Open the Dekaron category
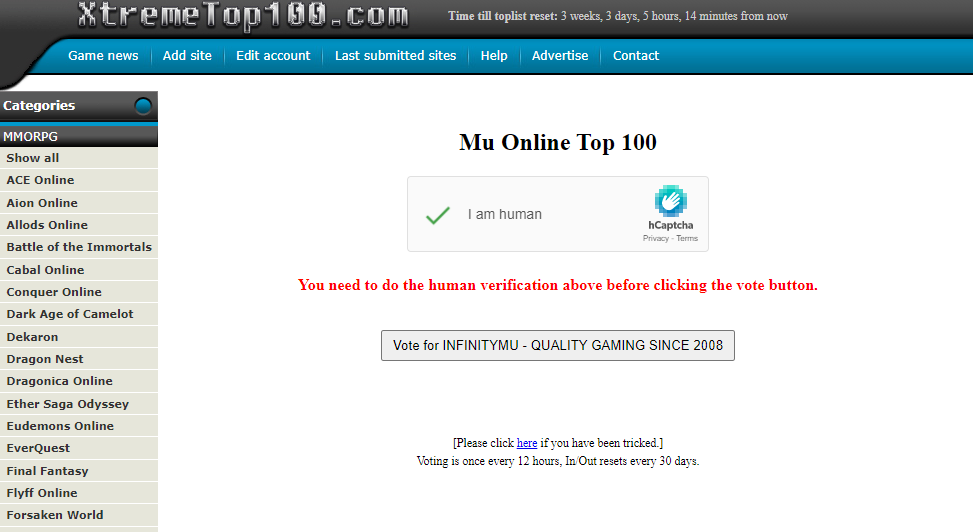This screenshot has height=532, width=973. [x=79, y=337]
